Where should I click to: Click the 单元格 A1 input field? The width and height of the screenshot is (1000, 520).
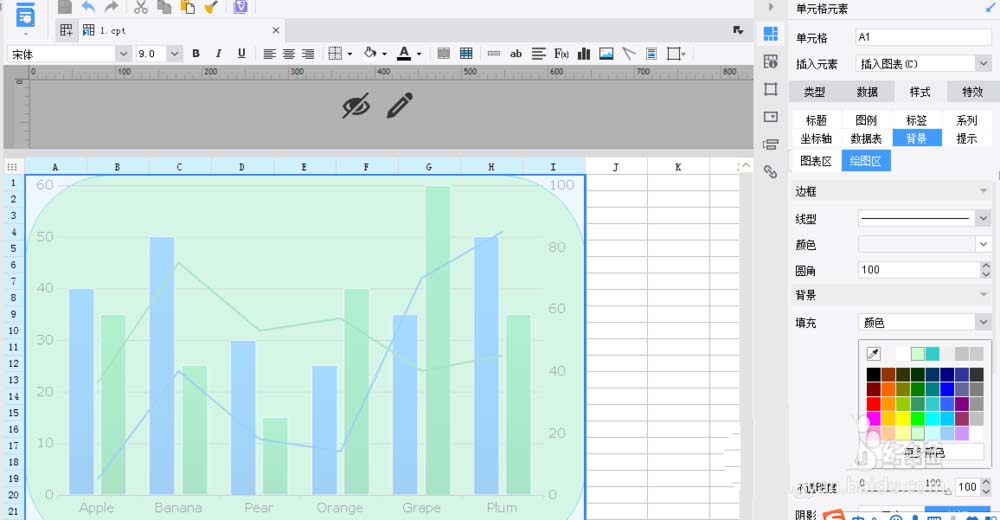[x=923, y=37]
